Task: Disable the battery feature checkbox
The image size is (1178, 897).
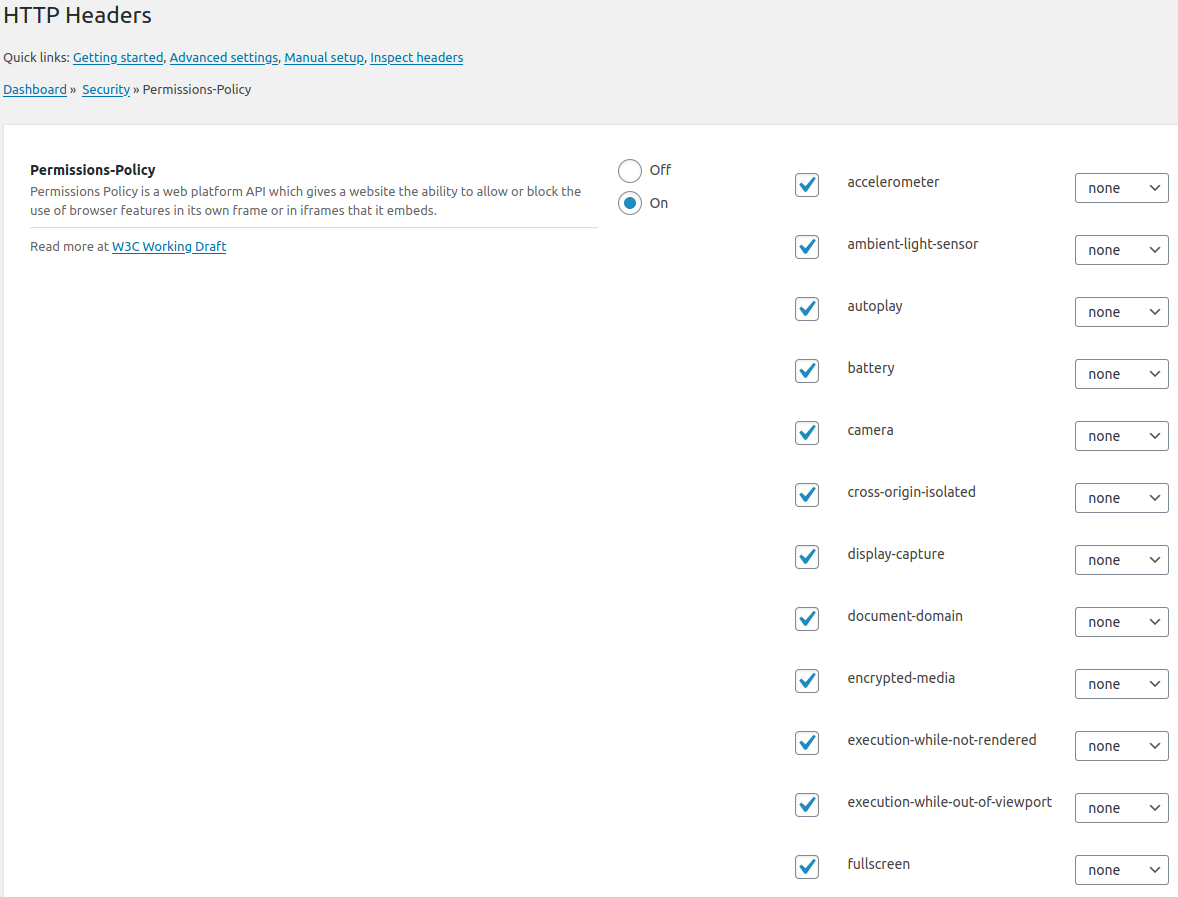Action: point(806,371)
